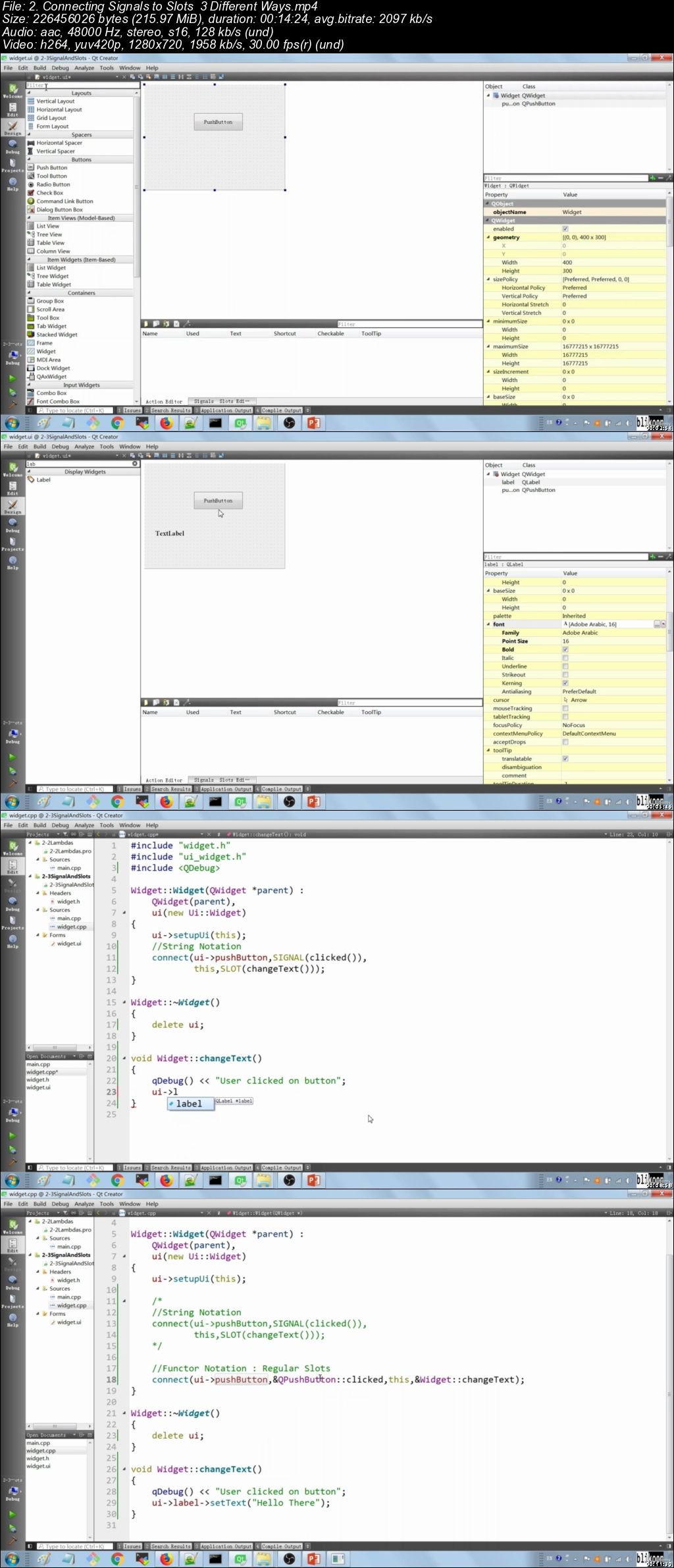
Task: Select the Check Box widget entry
Action: point(49,193)
